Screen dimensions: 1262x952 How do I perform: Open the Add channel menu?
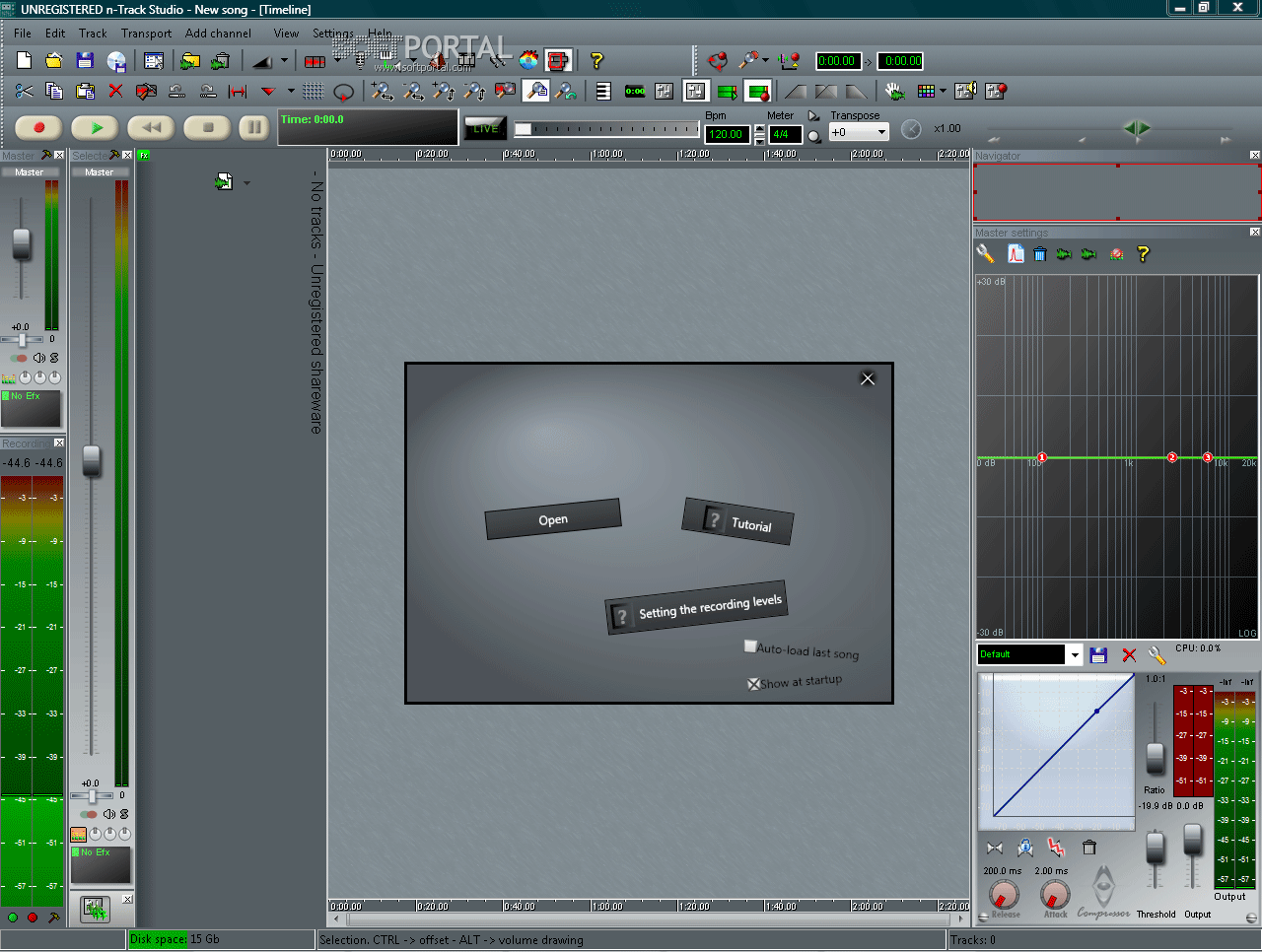click(218, 34)
